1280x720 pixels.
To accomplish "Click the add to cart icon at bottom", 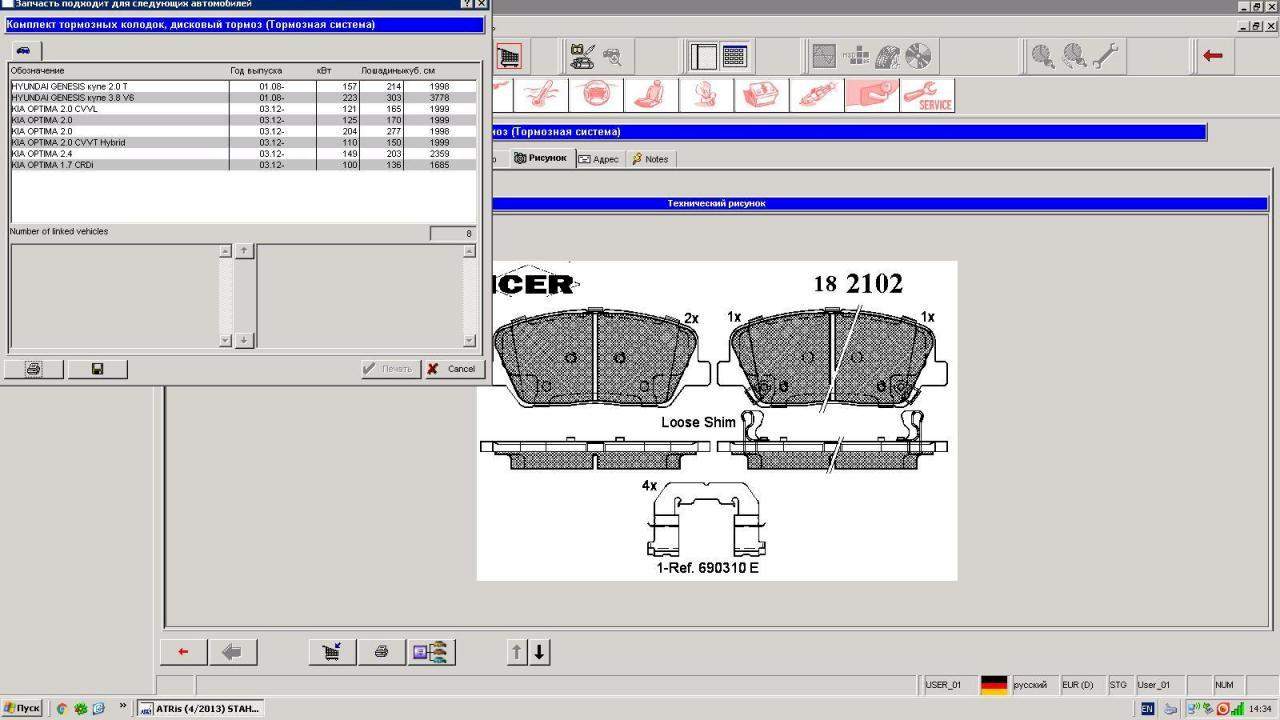I will coord(332,652).
